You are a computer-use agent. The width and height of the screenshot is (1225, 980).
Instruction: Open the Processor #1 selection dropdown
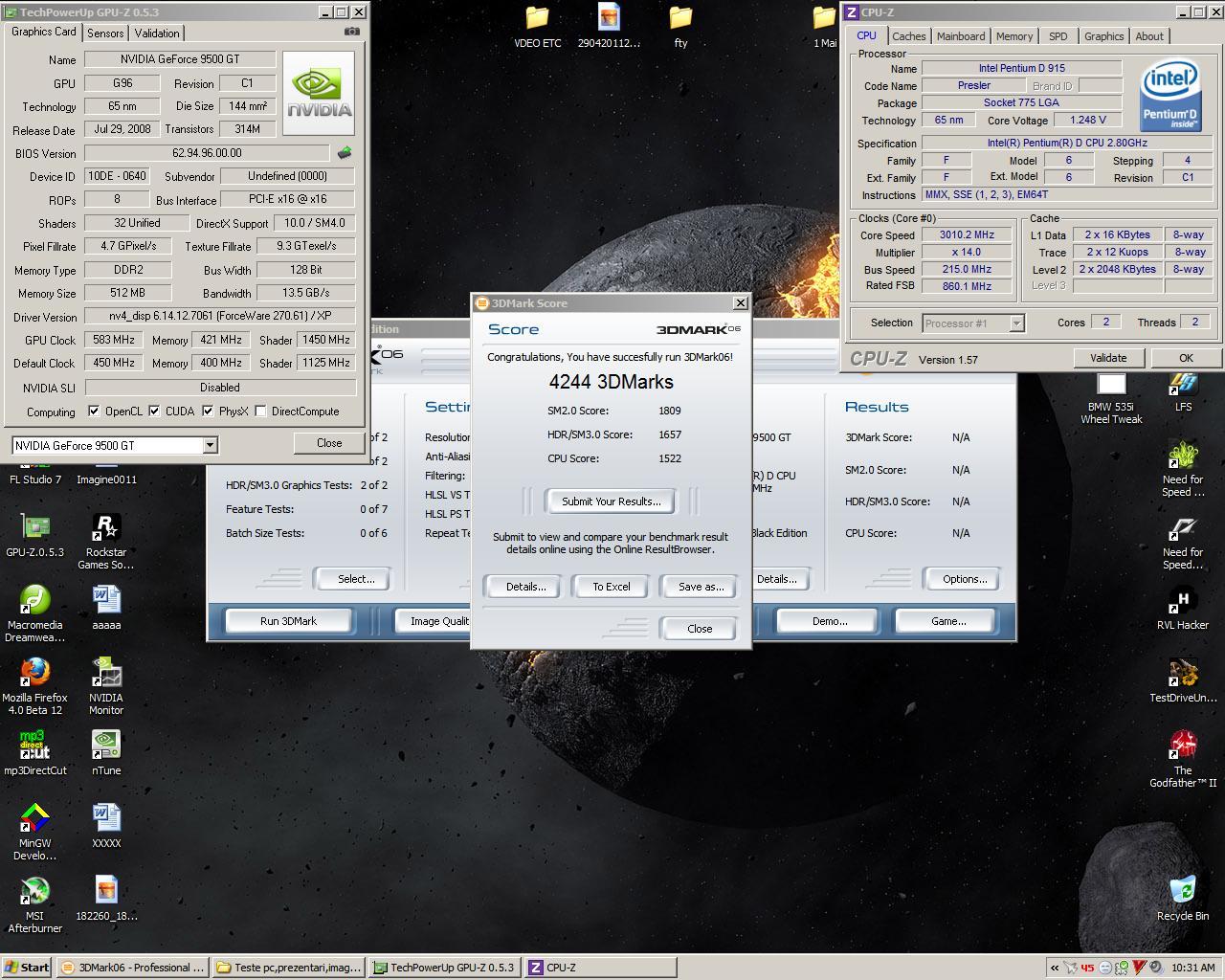(1016, 323)
